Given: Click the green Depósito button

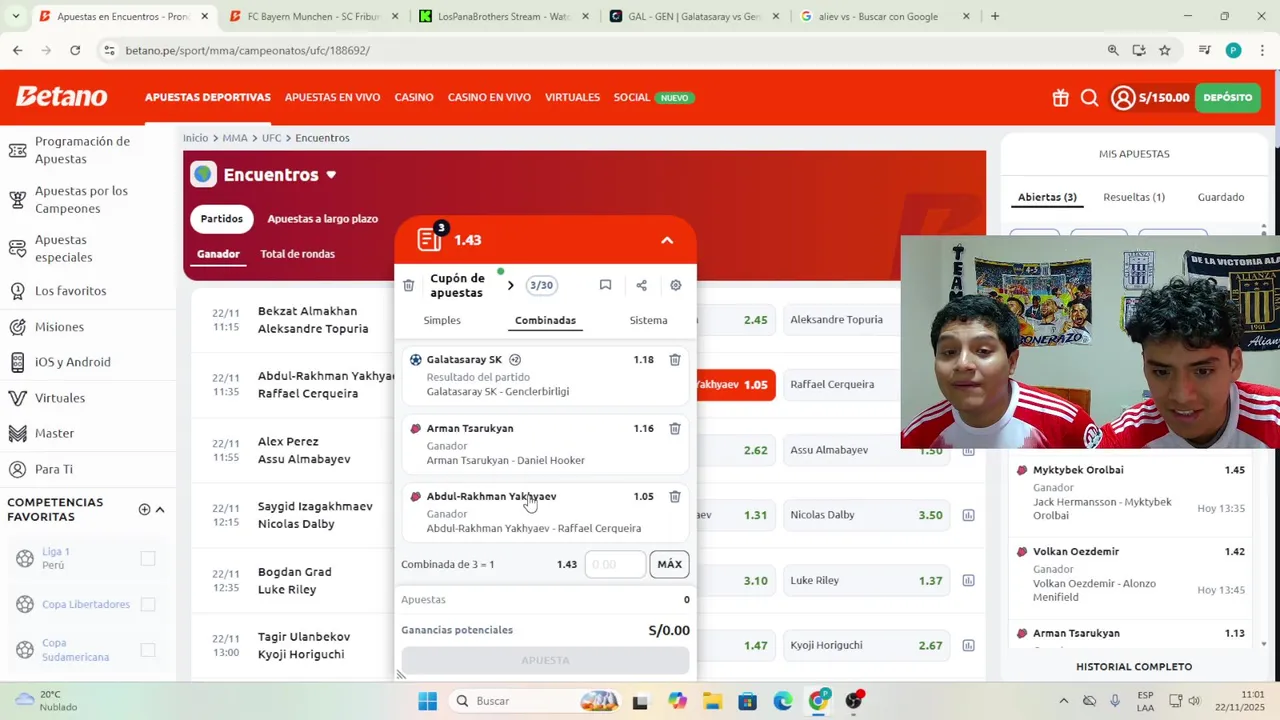Looking at the screenshot, I should [1228, 97].
